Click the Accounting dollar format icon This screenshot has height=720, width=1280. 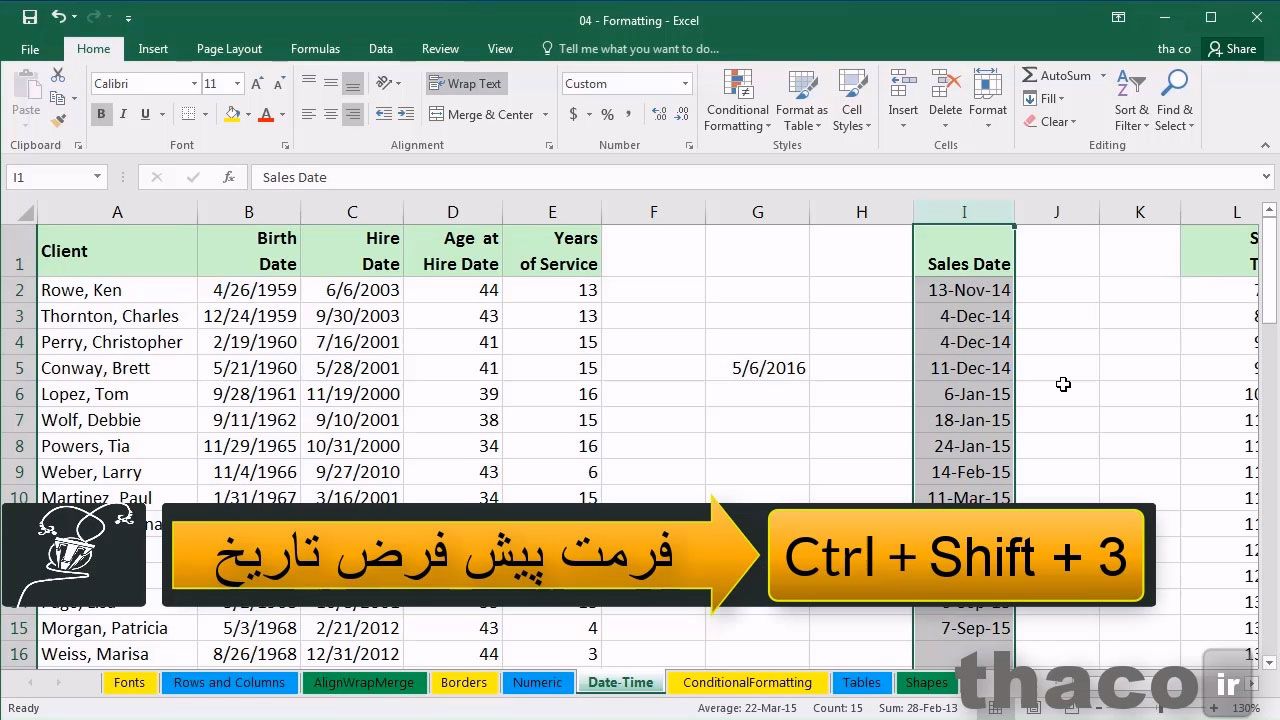coord(573,115)
